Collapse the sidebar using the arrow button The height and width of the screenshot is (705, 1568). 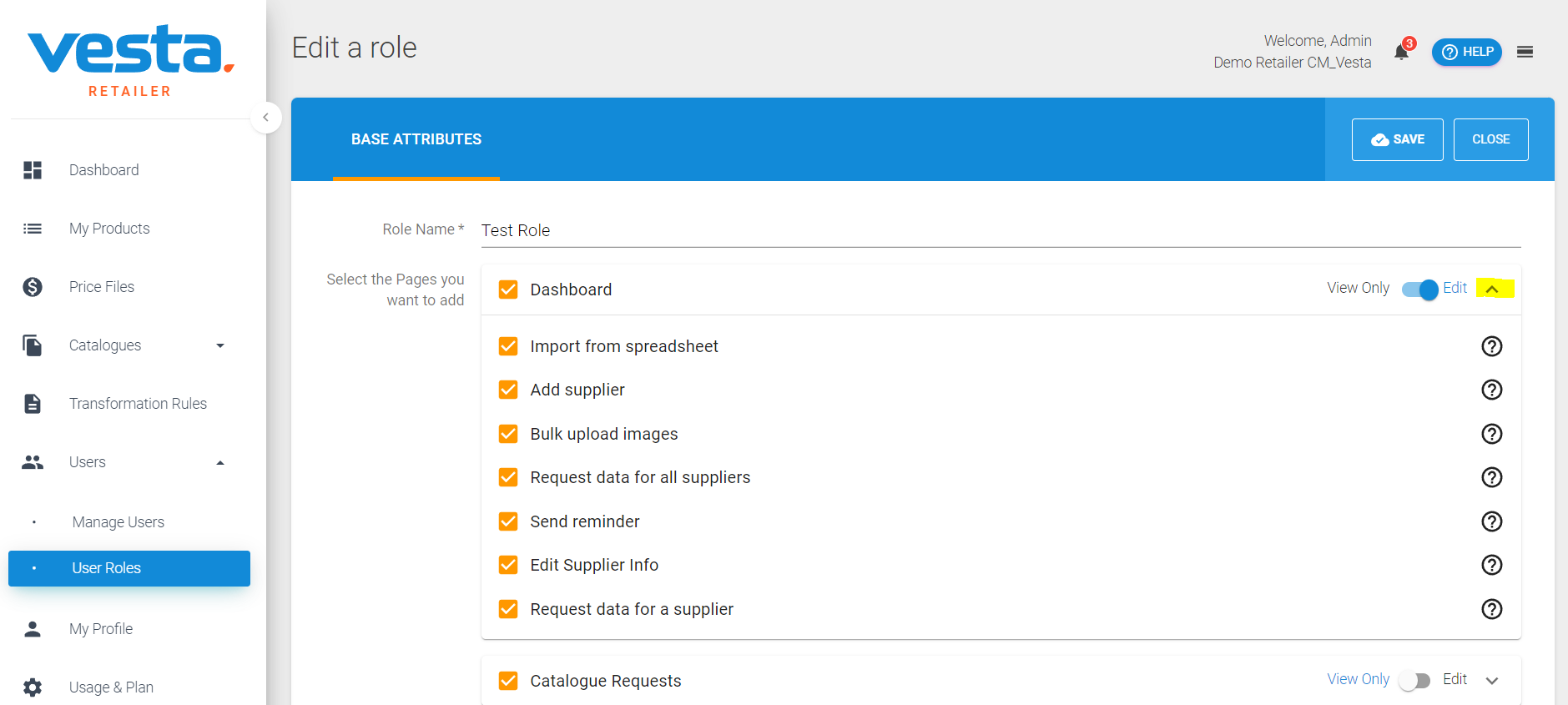tap(265, 117)
